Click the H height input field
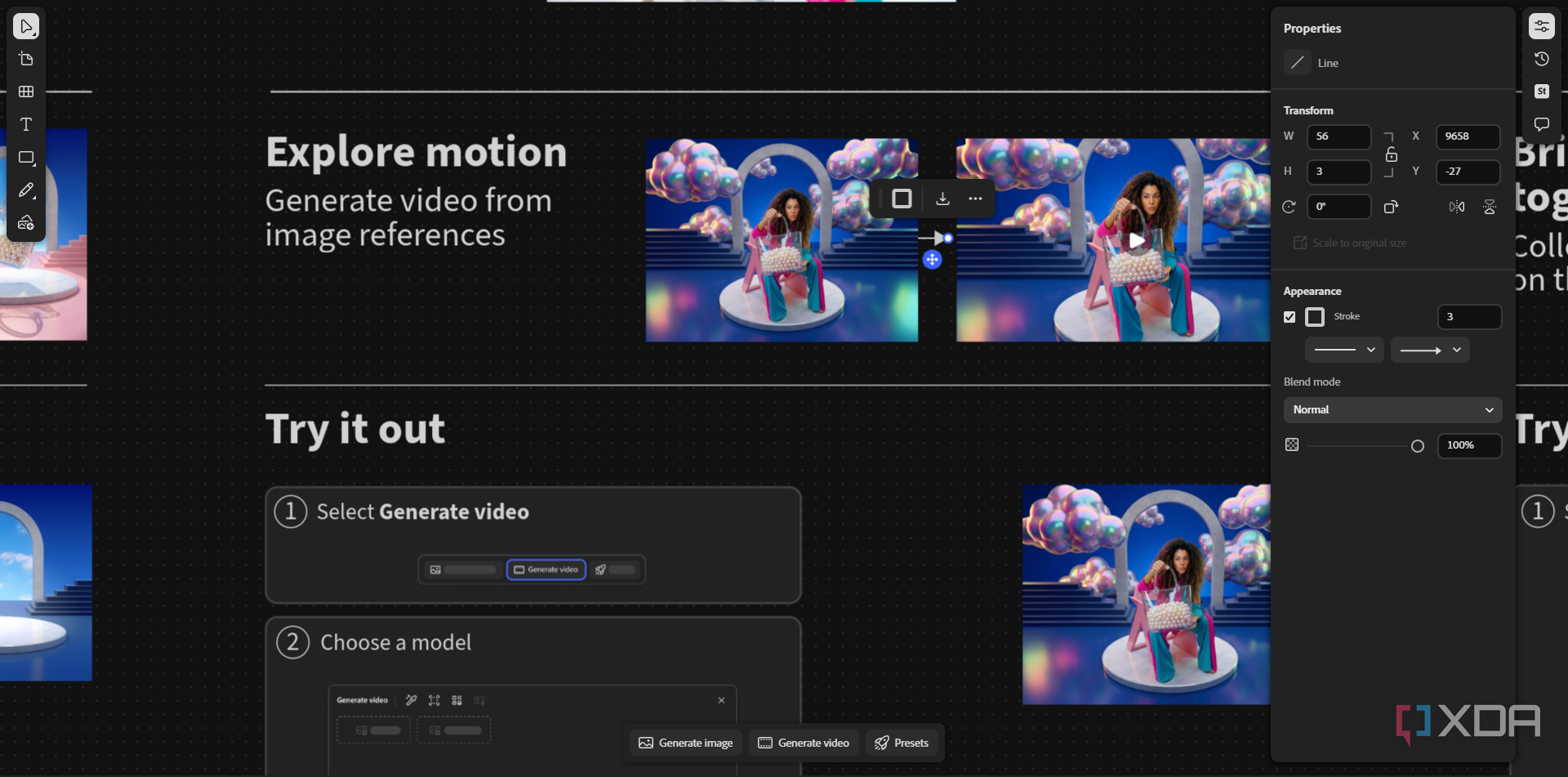 pos(1339,172)
